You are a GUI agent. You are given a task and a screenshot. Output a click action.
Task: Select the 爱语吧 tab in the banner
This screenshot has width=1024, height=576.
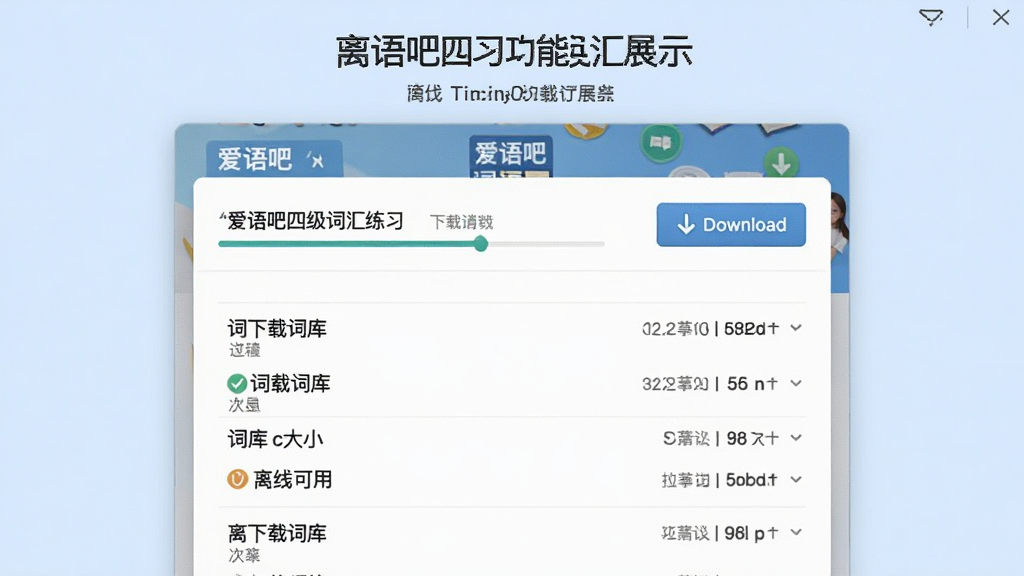(274, 159)
